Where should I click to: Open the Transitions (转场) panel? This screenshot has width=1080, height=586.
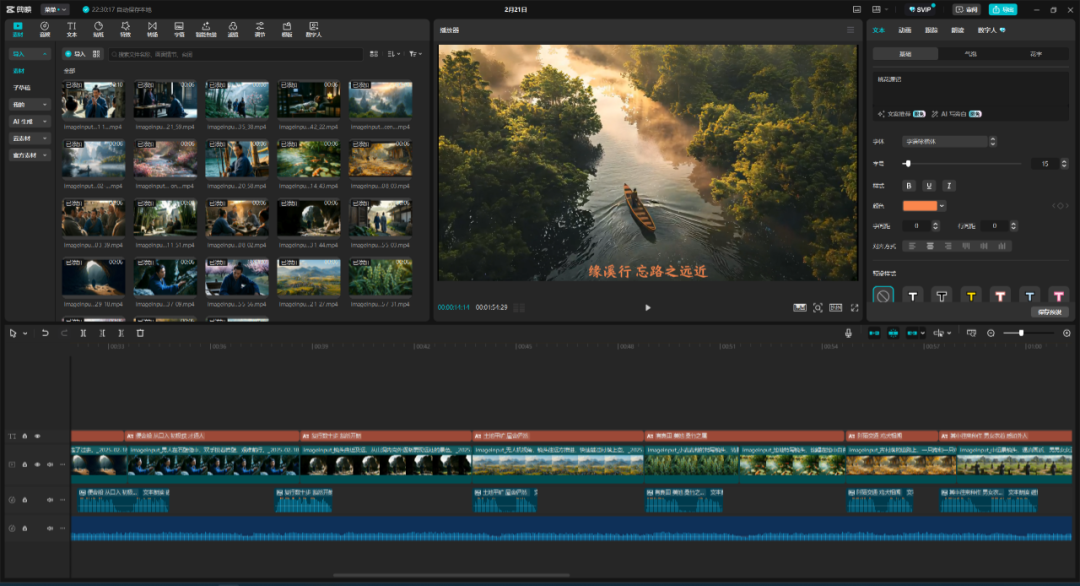point(152,29)
